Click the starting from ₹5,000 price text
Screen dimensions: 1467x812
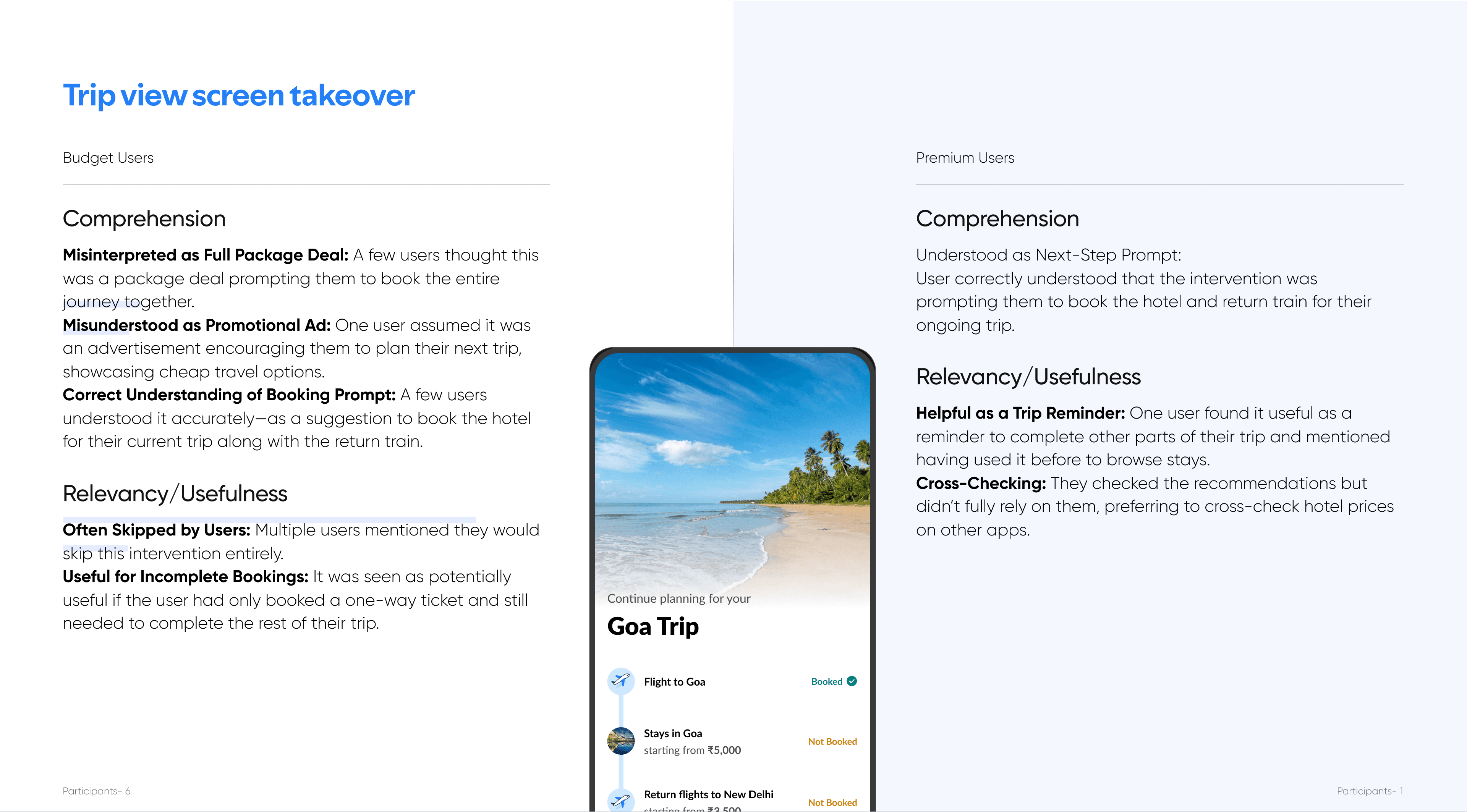pos(692,751)
